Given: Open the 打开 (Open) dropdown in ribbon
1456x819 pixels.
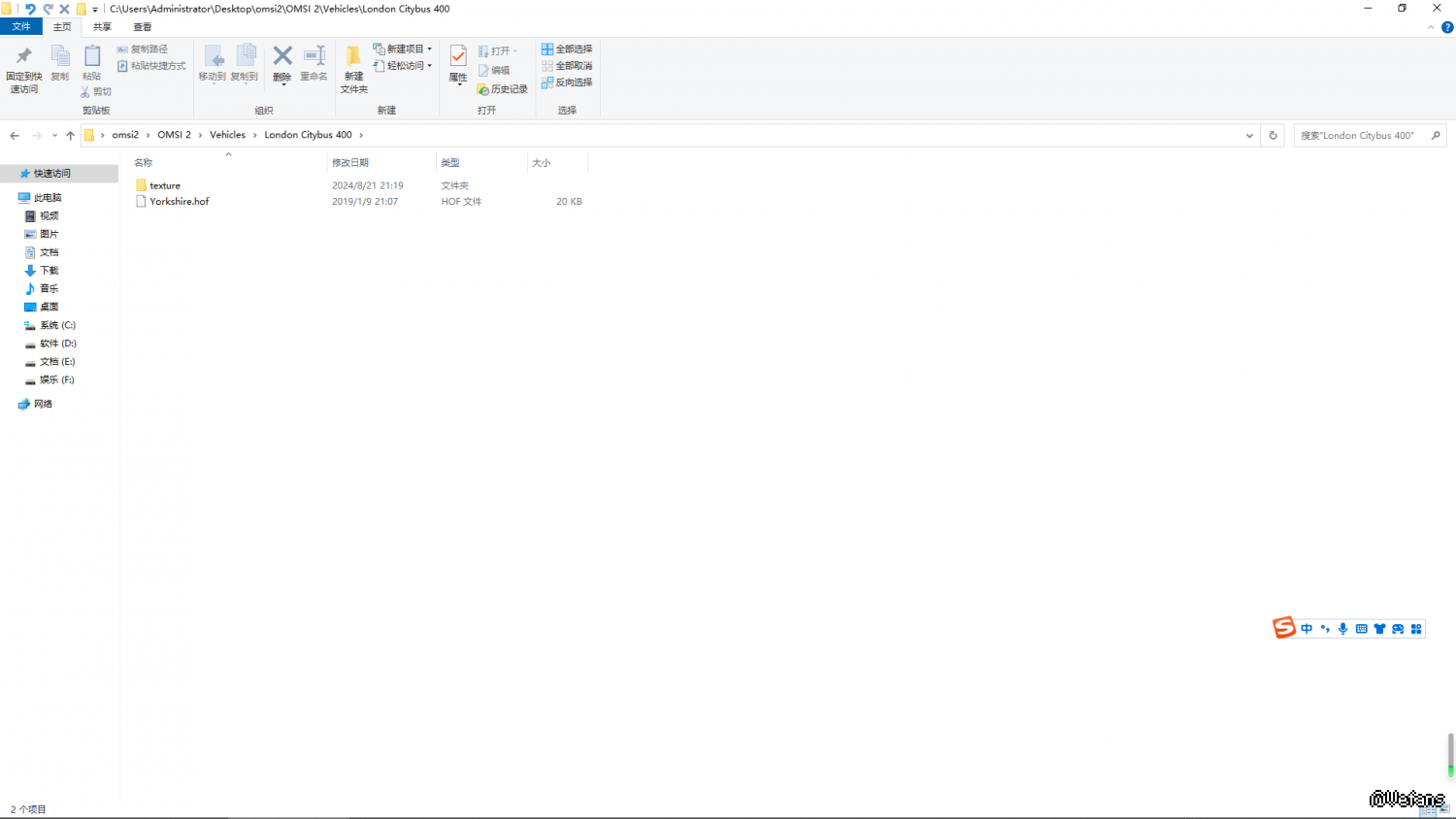Looking at the screenshot, I should click(x=498, y=50).
